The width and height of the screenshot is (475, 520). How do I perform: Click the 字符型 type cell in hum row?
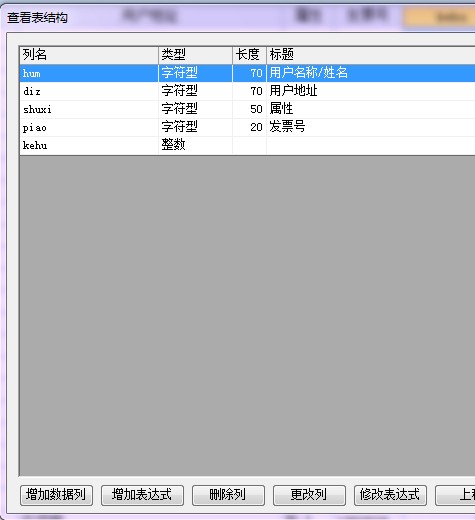195,73
